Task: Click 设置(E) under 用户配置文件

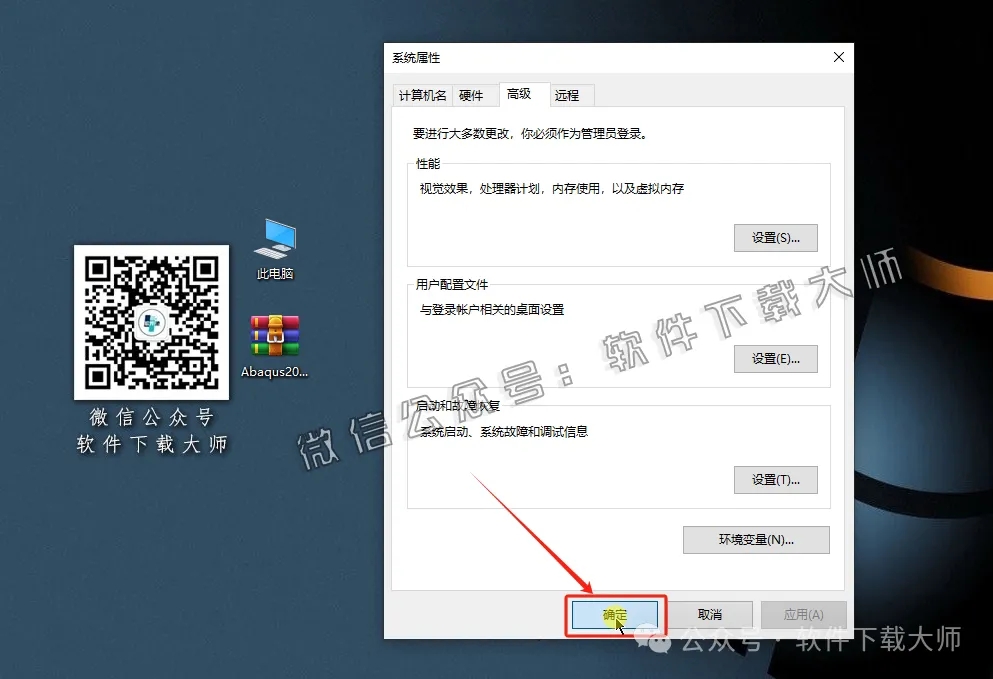Action: coord(776,358)
